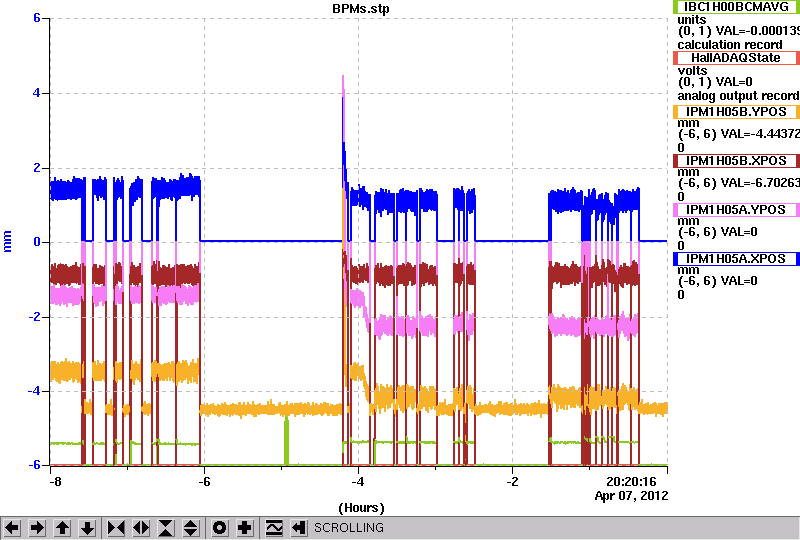Select the IPM1H05A.YPOS legend entry

coord(736,210)
